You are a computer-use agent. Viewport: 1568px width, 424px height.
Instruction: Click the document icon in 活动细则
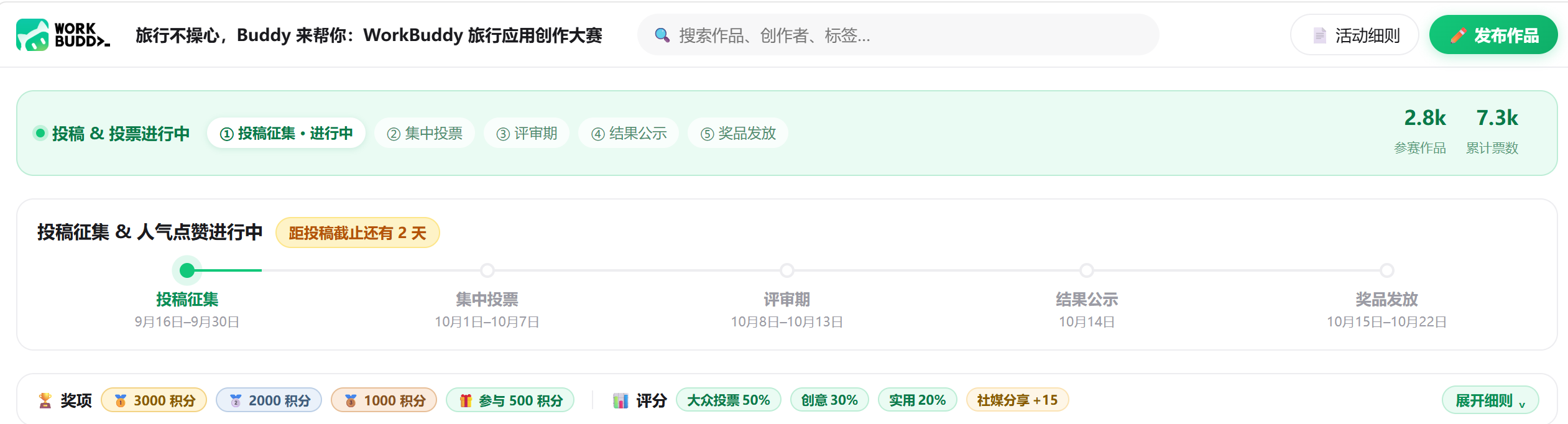point(1319,35)
